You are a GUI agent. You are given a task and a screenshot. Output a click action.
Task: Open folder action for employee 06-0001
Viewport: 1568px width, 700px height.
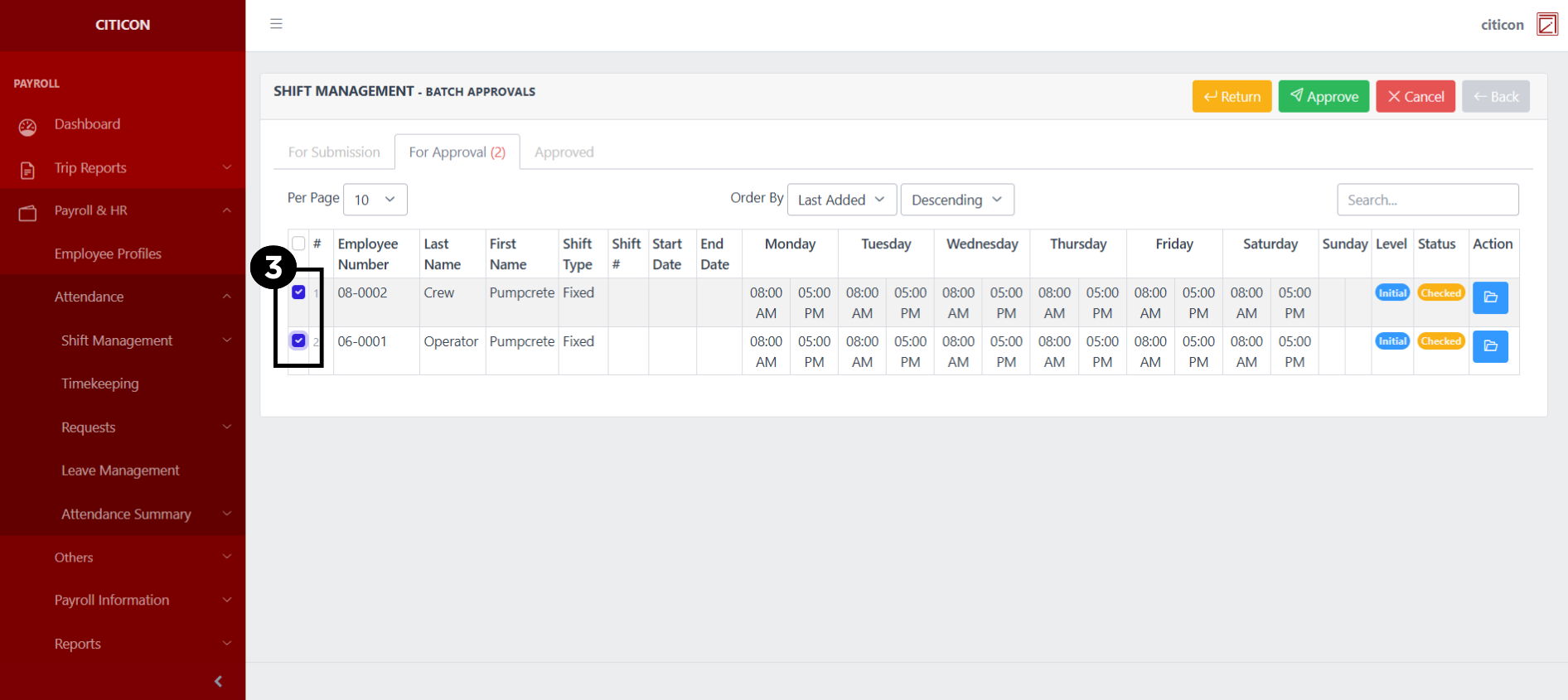click(x=1489, y=346)
